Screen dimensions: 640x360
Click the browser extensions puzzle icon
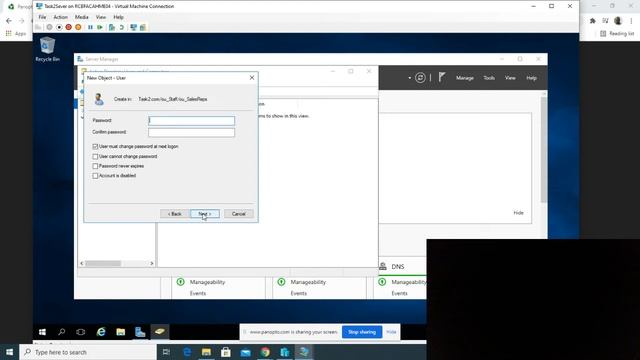593,20
